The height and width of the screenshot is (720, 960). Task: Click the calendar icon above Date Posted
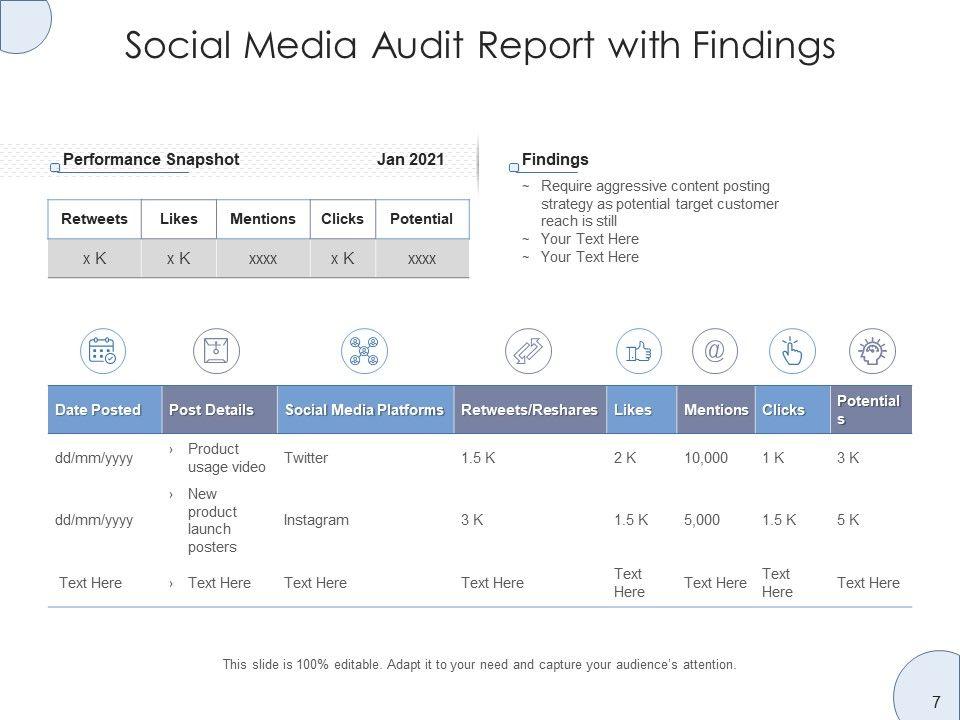click(x=103, y=352)
